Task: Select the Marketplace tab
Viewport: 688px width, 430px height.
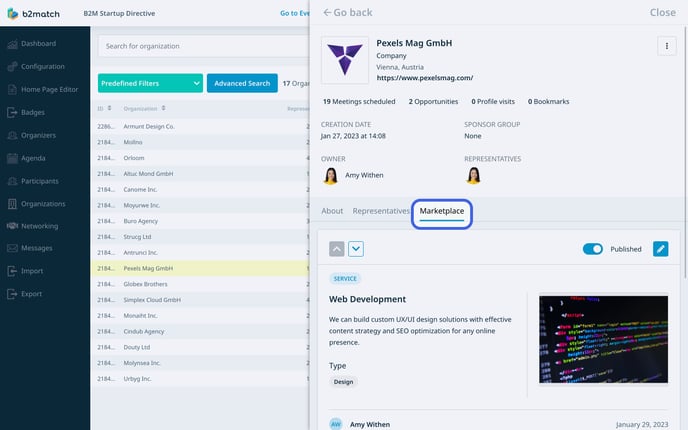Action: click(x=441, y=211)
